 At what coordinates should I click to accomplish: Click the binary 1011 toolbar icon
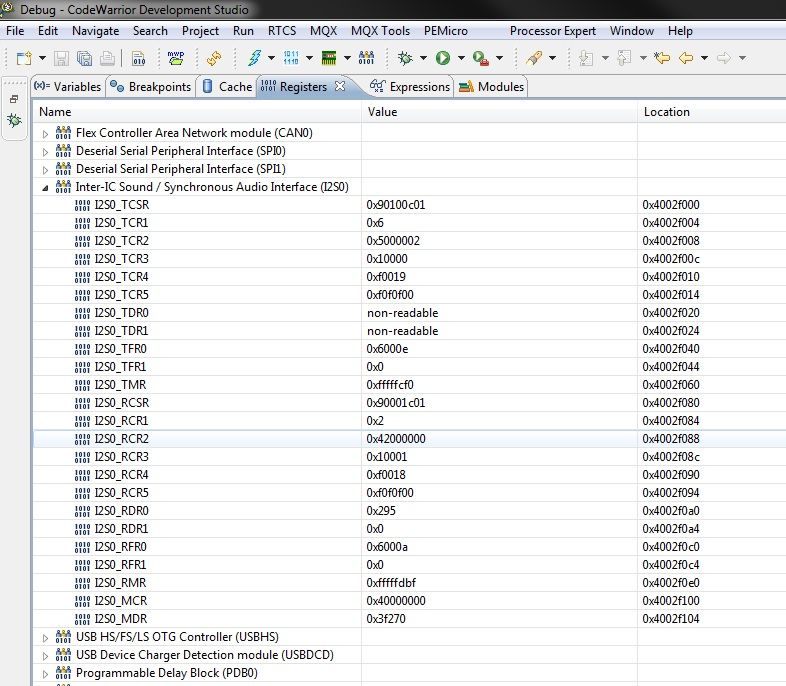point(291,58)
